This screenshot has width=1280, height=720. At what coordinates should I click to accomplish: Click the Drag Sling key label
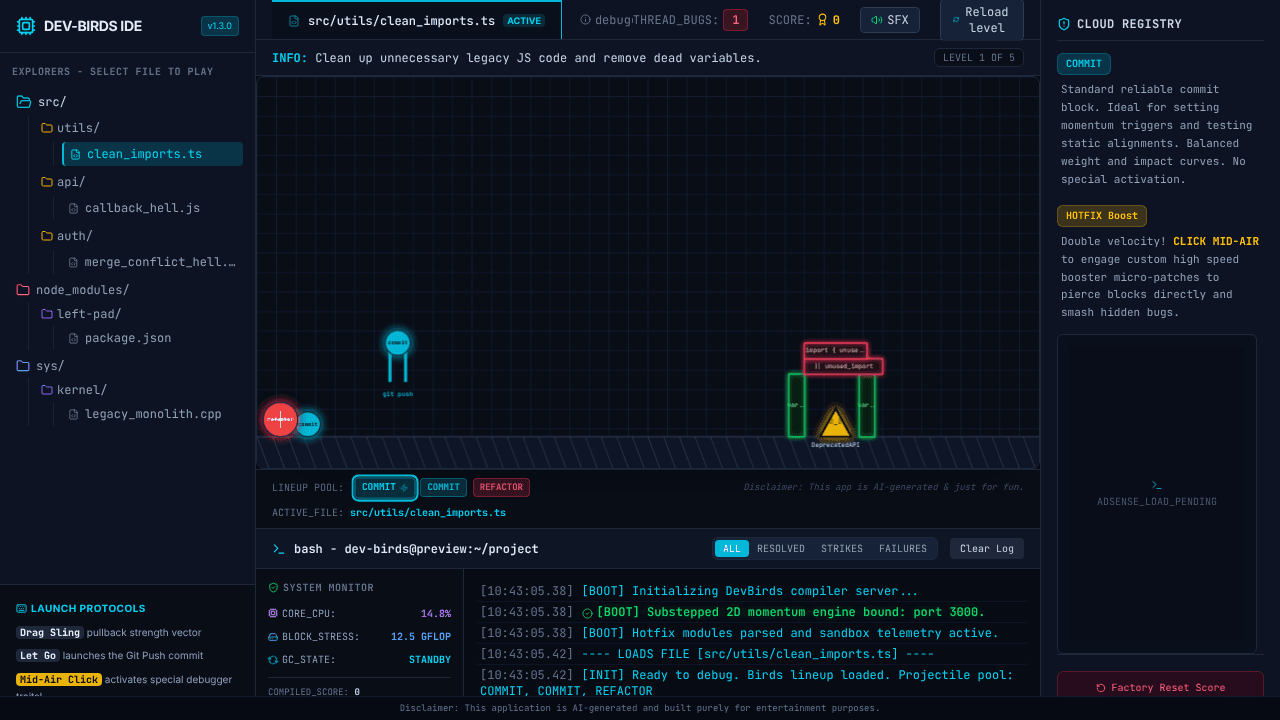coord(49,633)
